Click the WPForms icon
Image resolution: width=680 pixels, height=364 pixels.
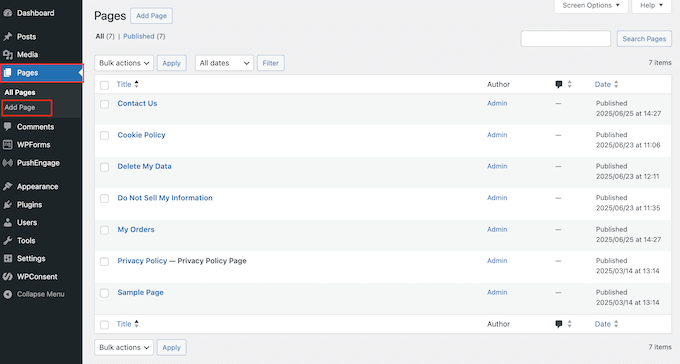tap(7, 145)
